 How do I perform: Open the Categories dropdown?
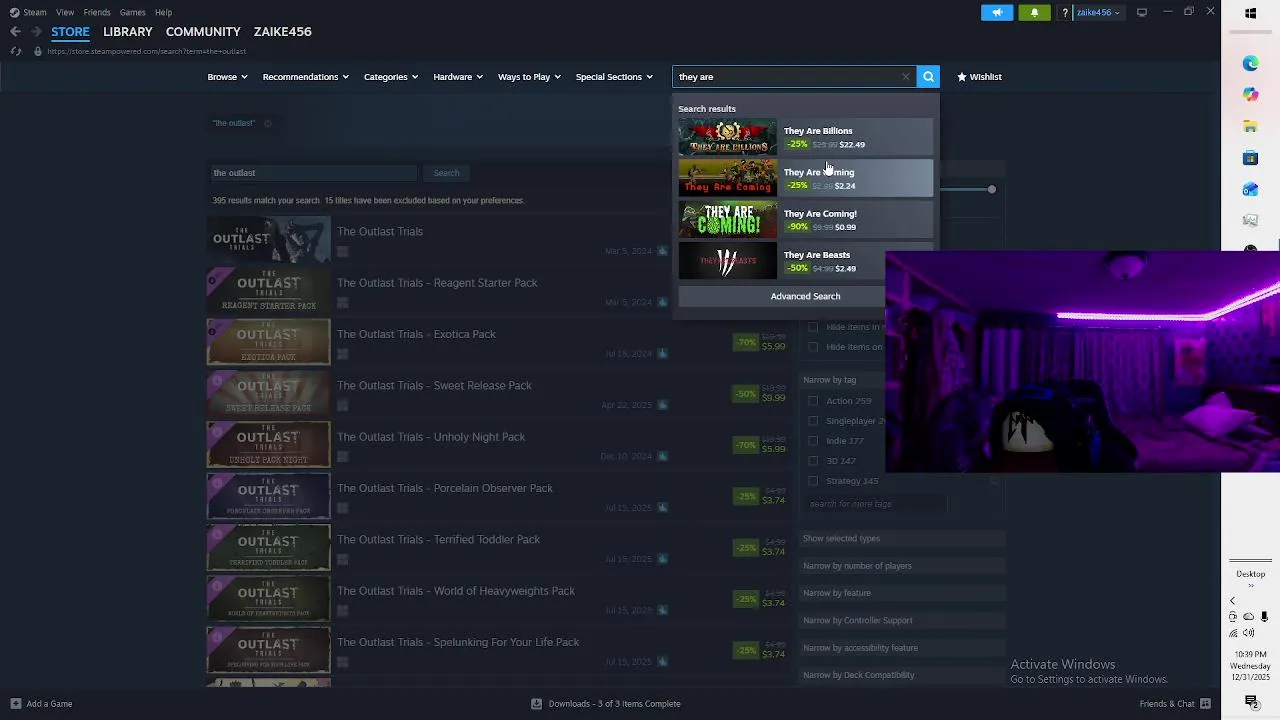(390, 77)
